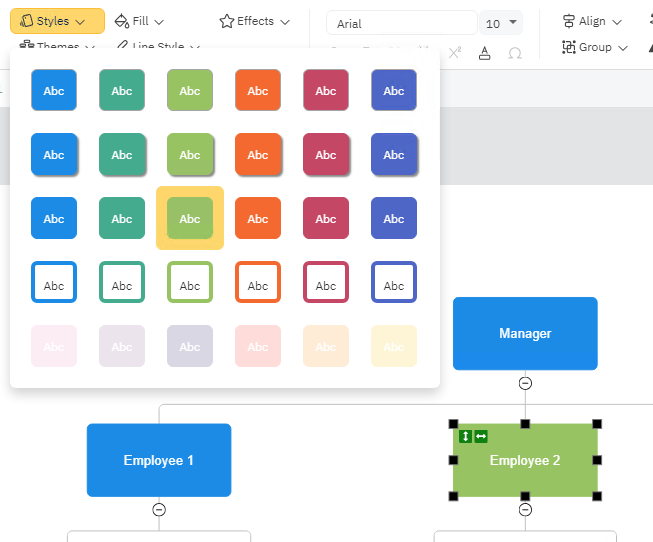Select the gray-bordered blue Abc style

(54, 90)
